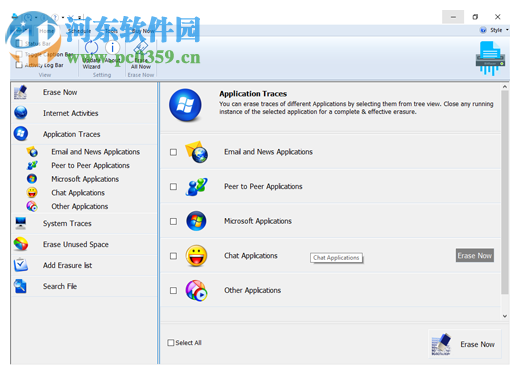Select Chat Applications tree item
527x371 pixels.
(78, 193)
